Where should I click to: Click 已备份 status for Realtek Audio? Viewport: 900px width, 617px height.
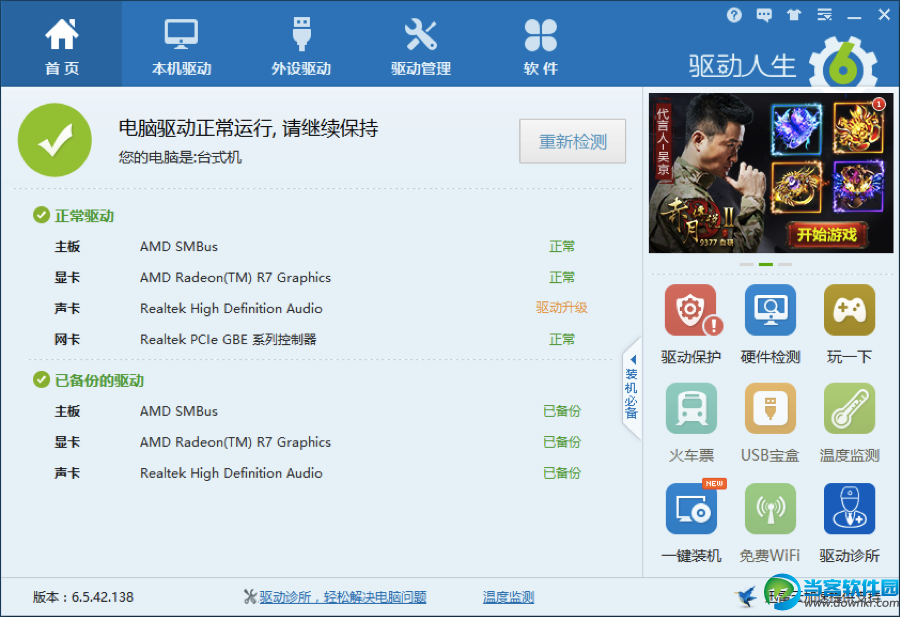coord(562,473)
